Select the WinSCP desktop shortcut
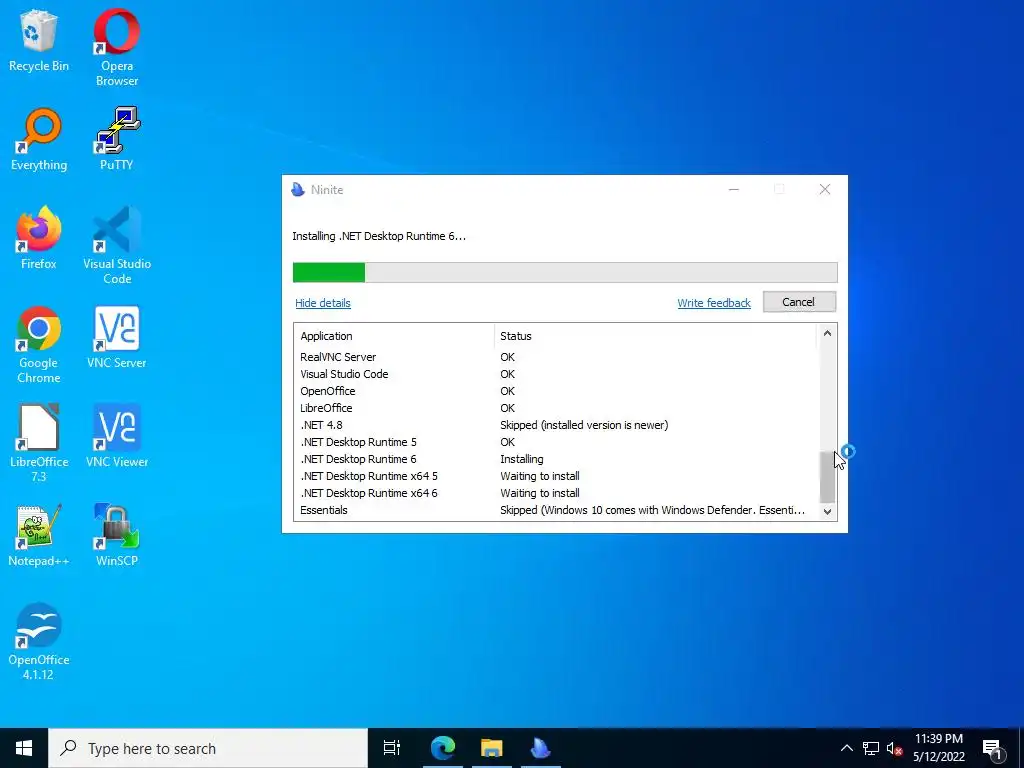 point(117,536)
